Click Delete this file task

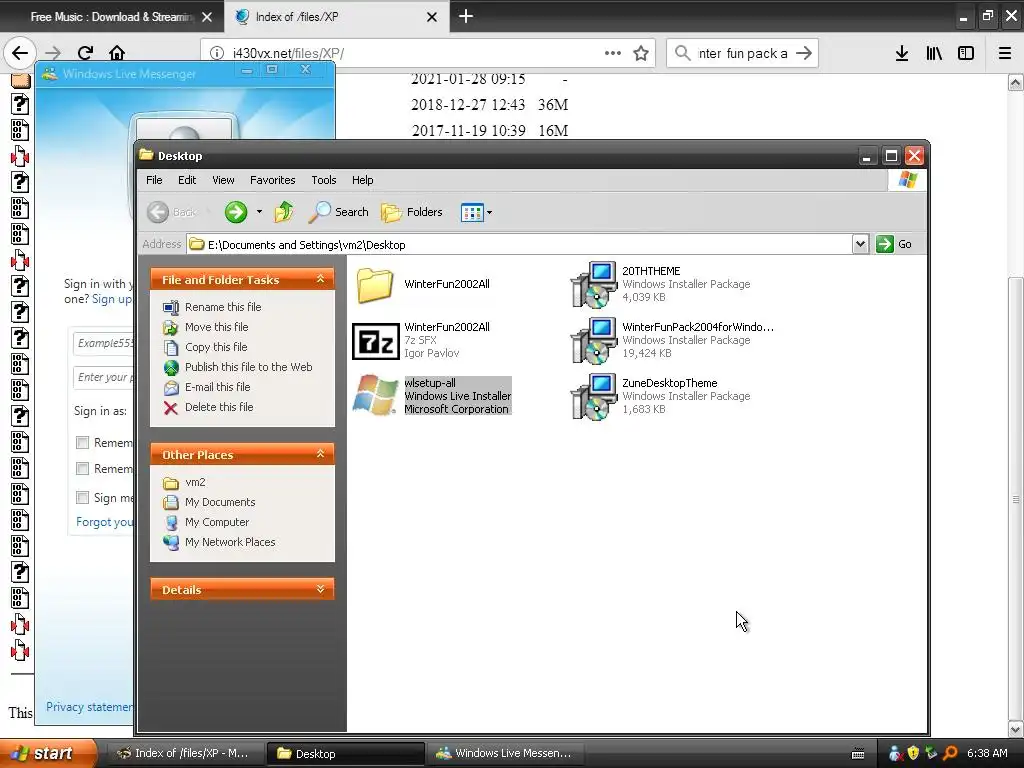pyautogui.click(x=219, y=408)
